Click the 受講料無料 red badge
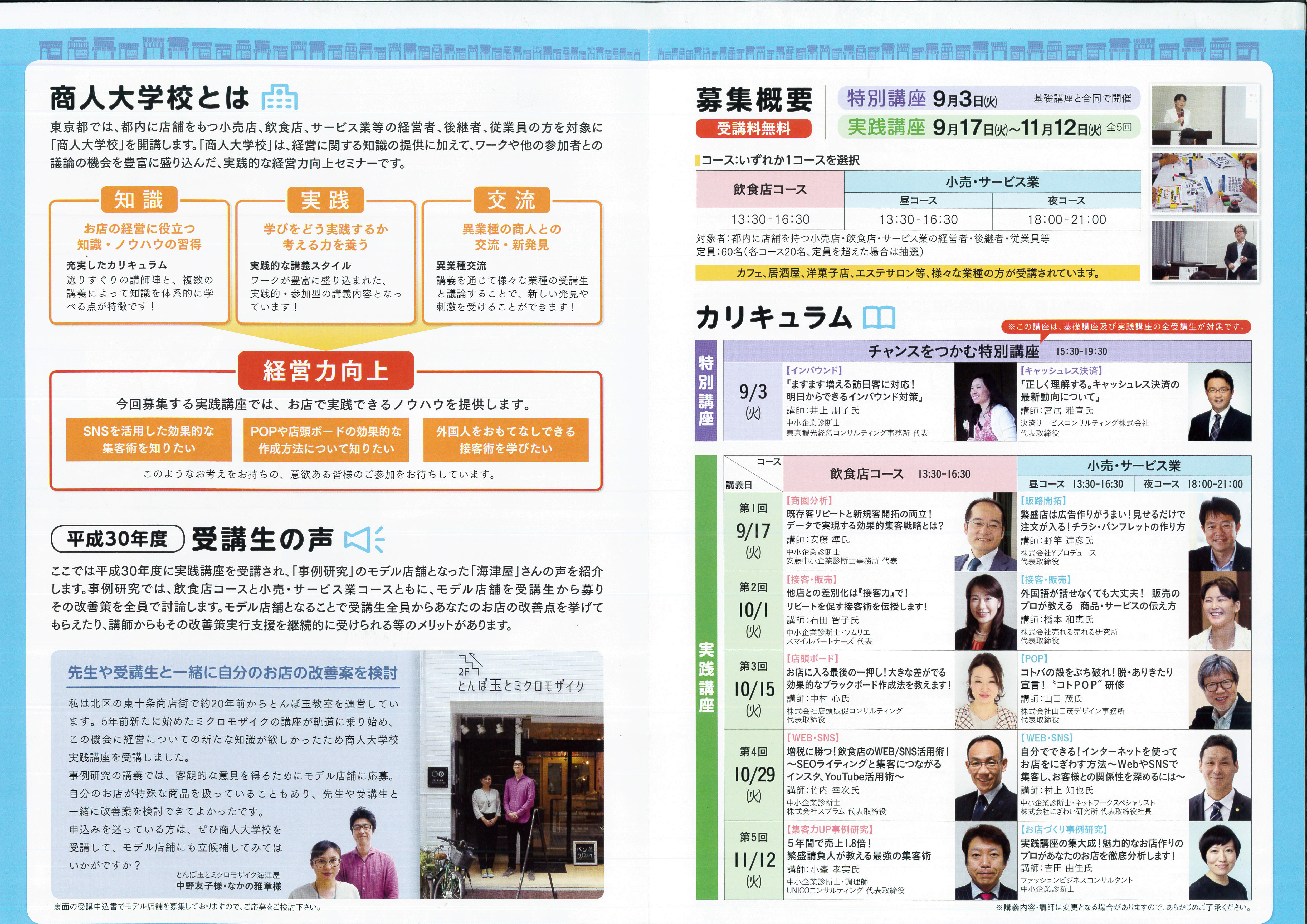 click(753, 129)
